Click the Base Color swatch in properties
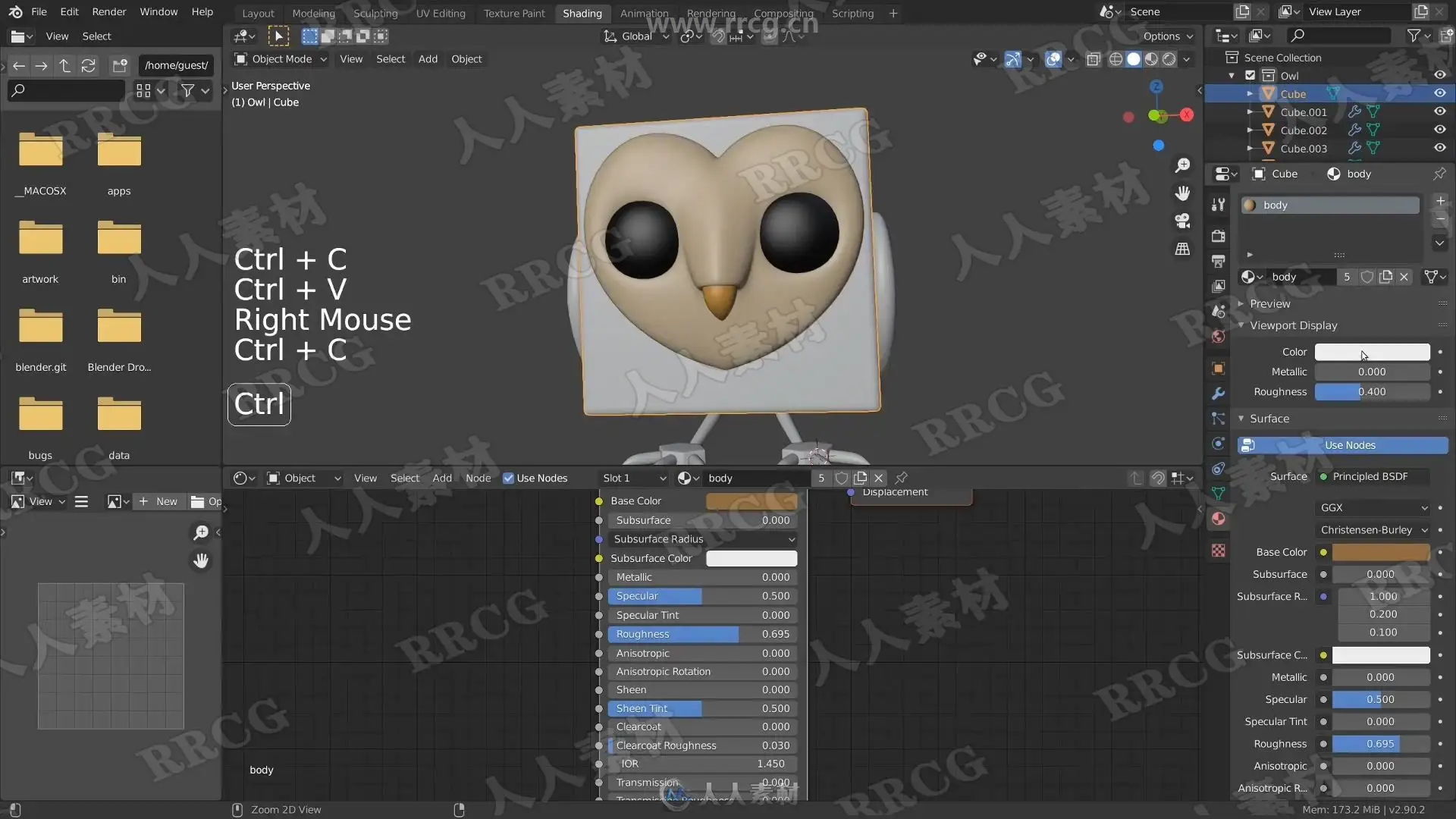 tap(1380, 552)
